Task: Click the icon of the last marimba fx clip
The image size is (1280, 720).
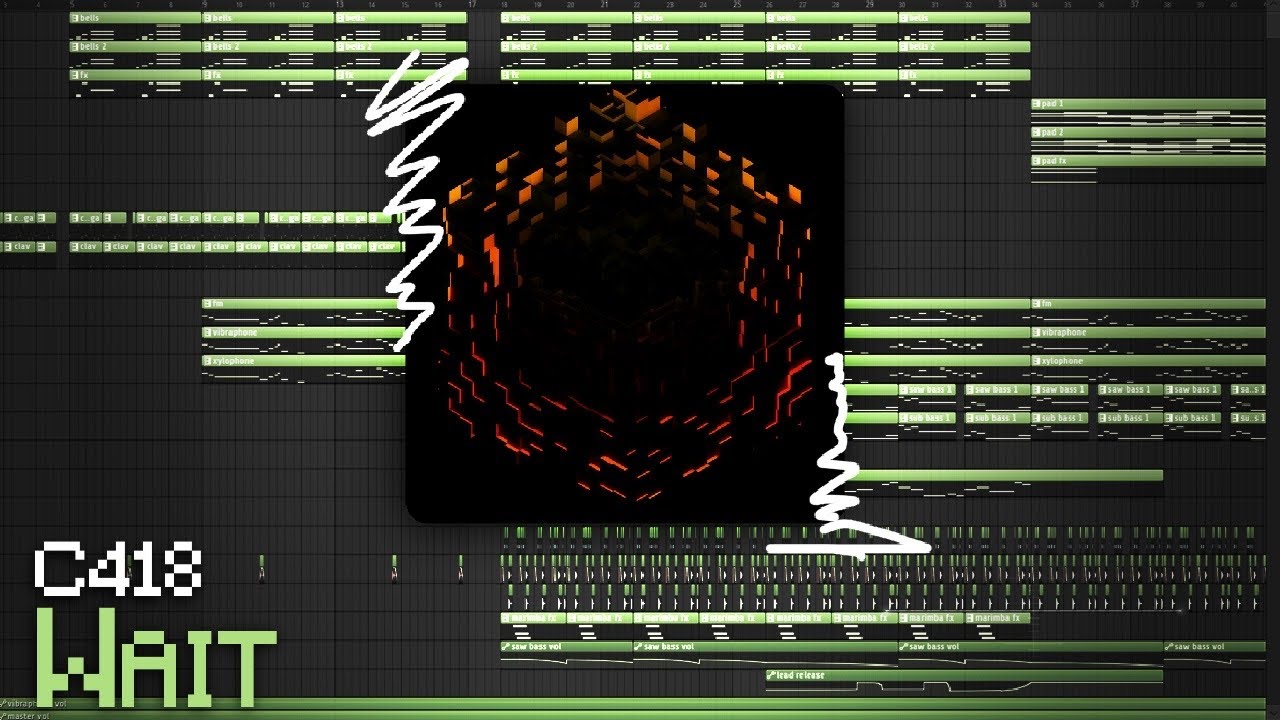Action: click(x=971, y=618)
